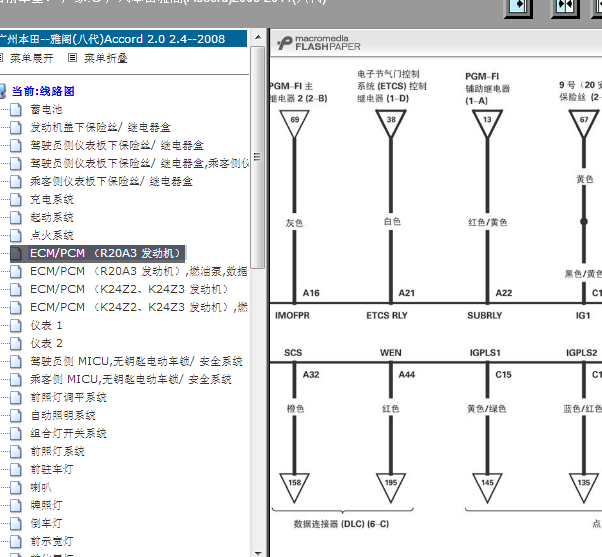Click the document icon beside 仪表 1

tap(16, 326)
